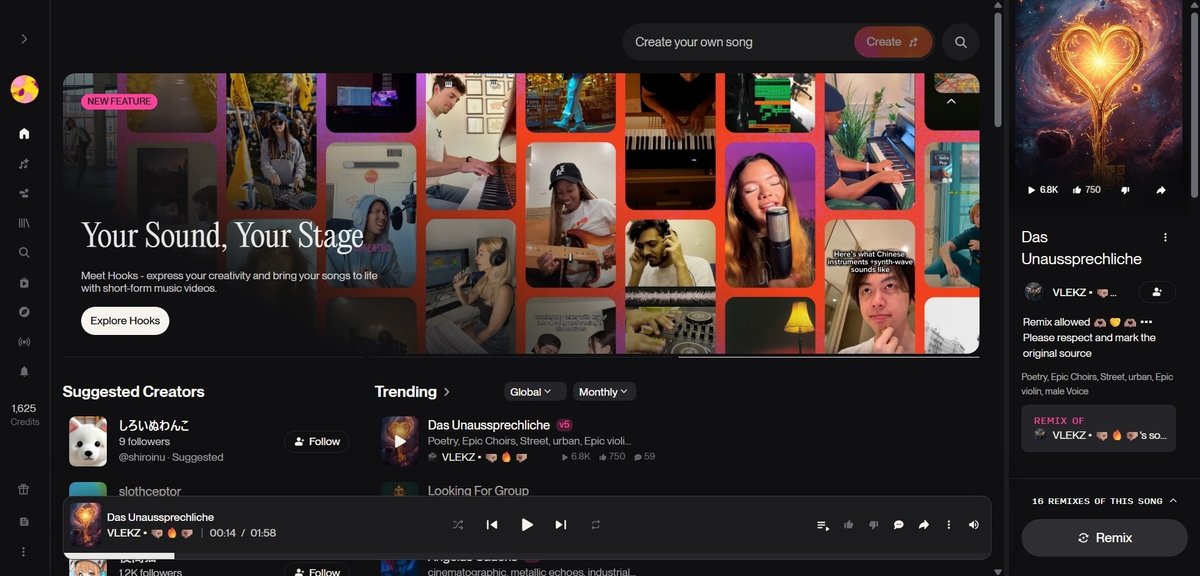Focus the Create your own song input
The image size is (1200, 576).
coord(740,42)
